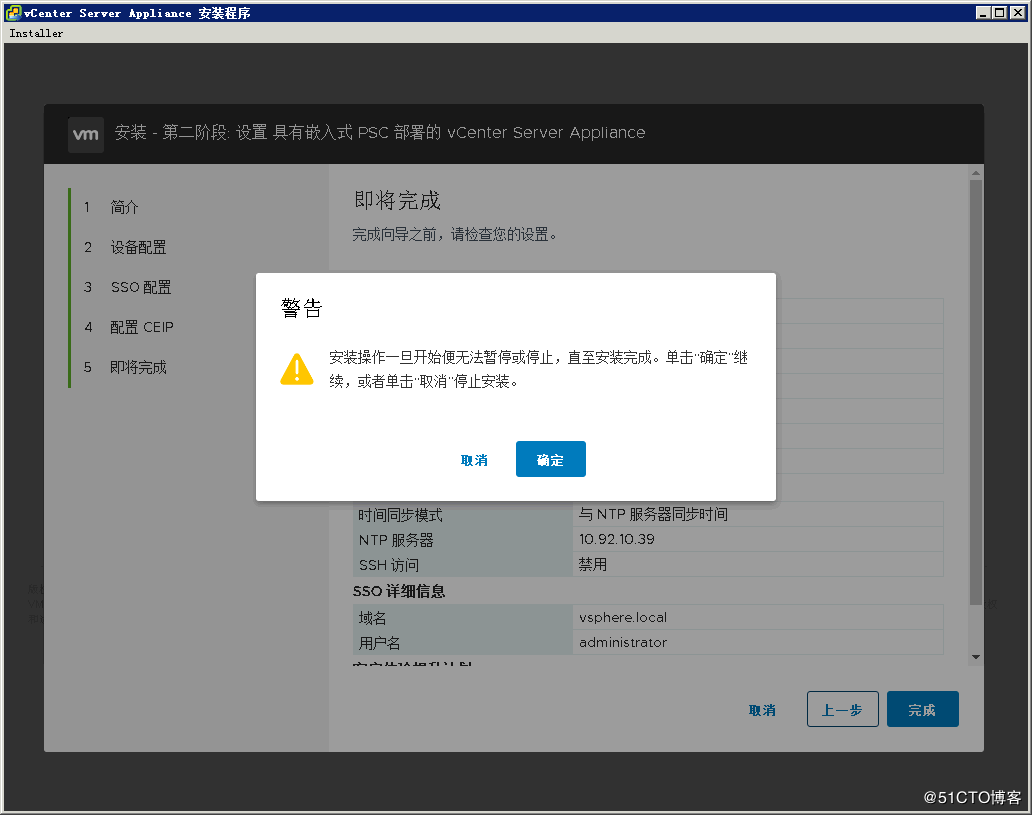Viewport: 1032px width, 815px height.
Task: Click the vCenter installer title bar icon
Action: point(13,13)
